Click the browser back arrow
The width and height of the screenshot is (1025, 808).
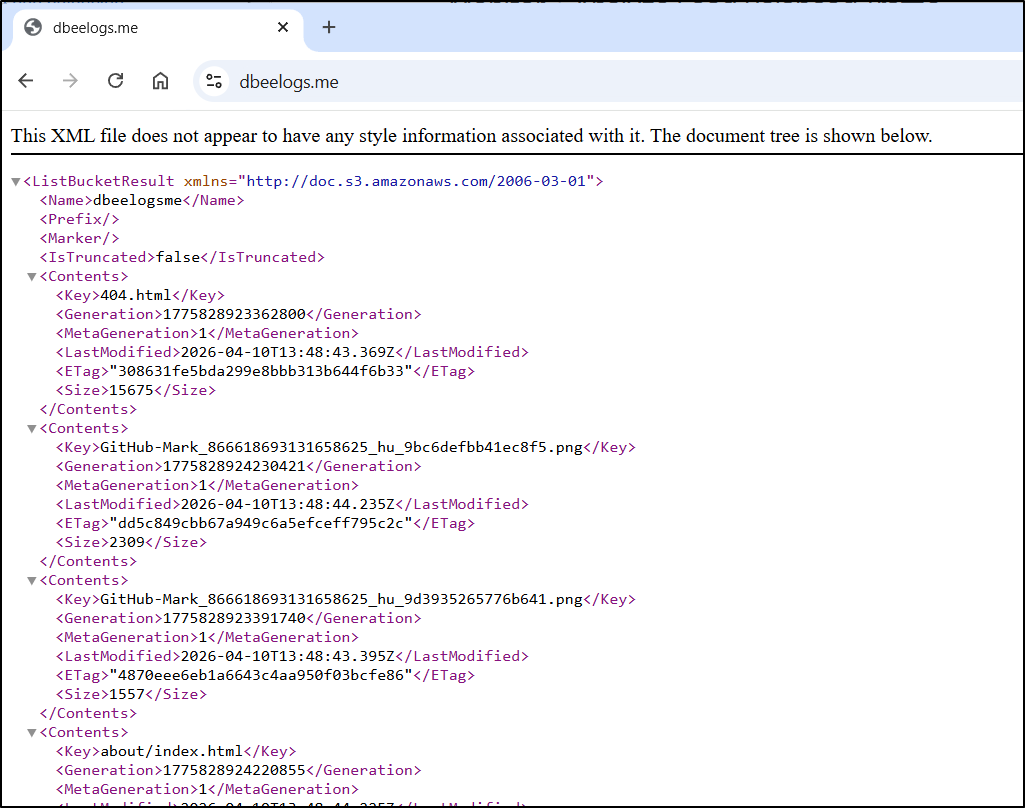coord(26,81)
